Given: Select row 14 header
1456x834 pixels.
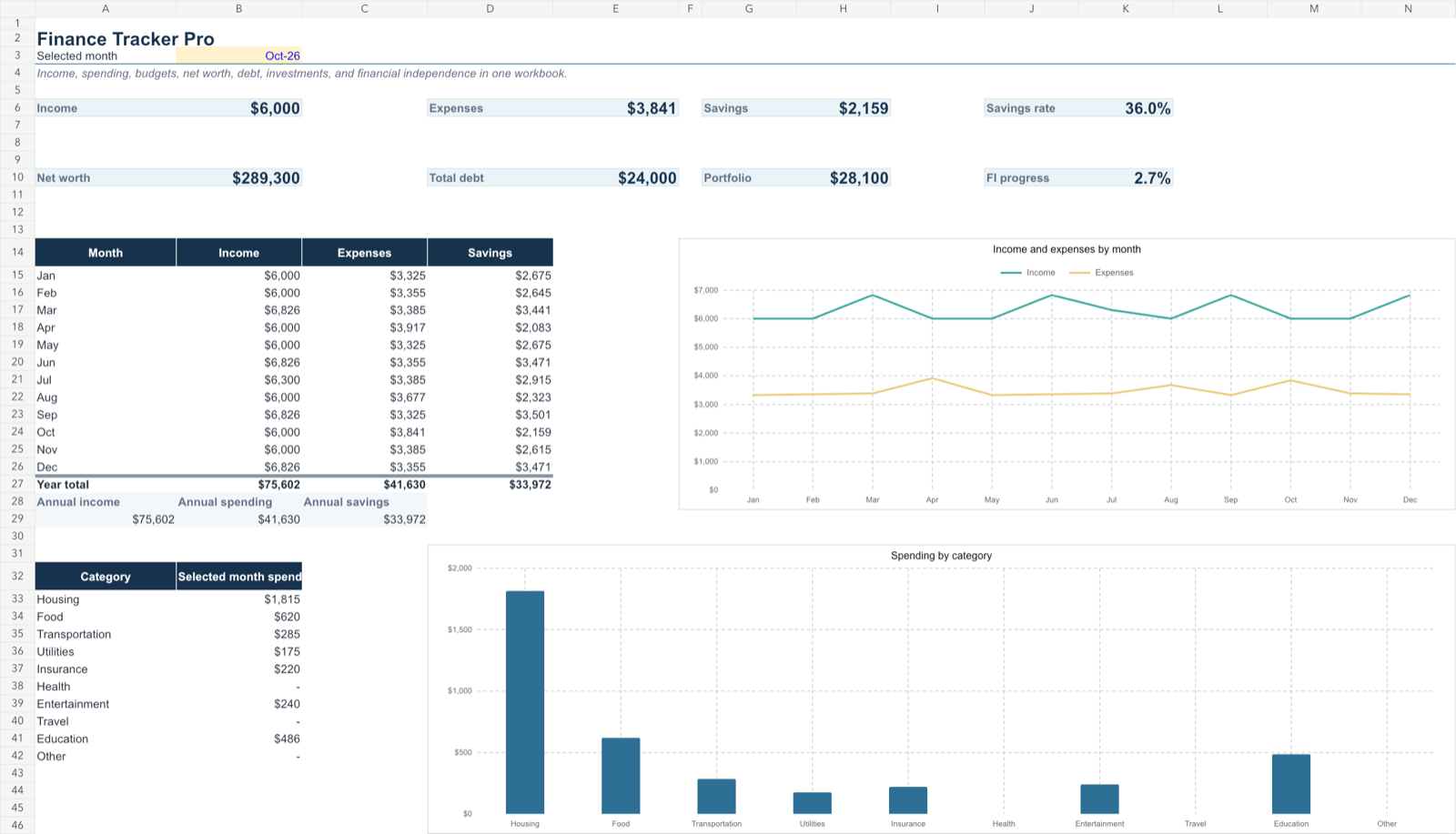Looking at the screenshot, I should tap(17, 253).
